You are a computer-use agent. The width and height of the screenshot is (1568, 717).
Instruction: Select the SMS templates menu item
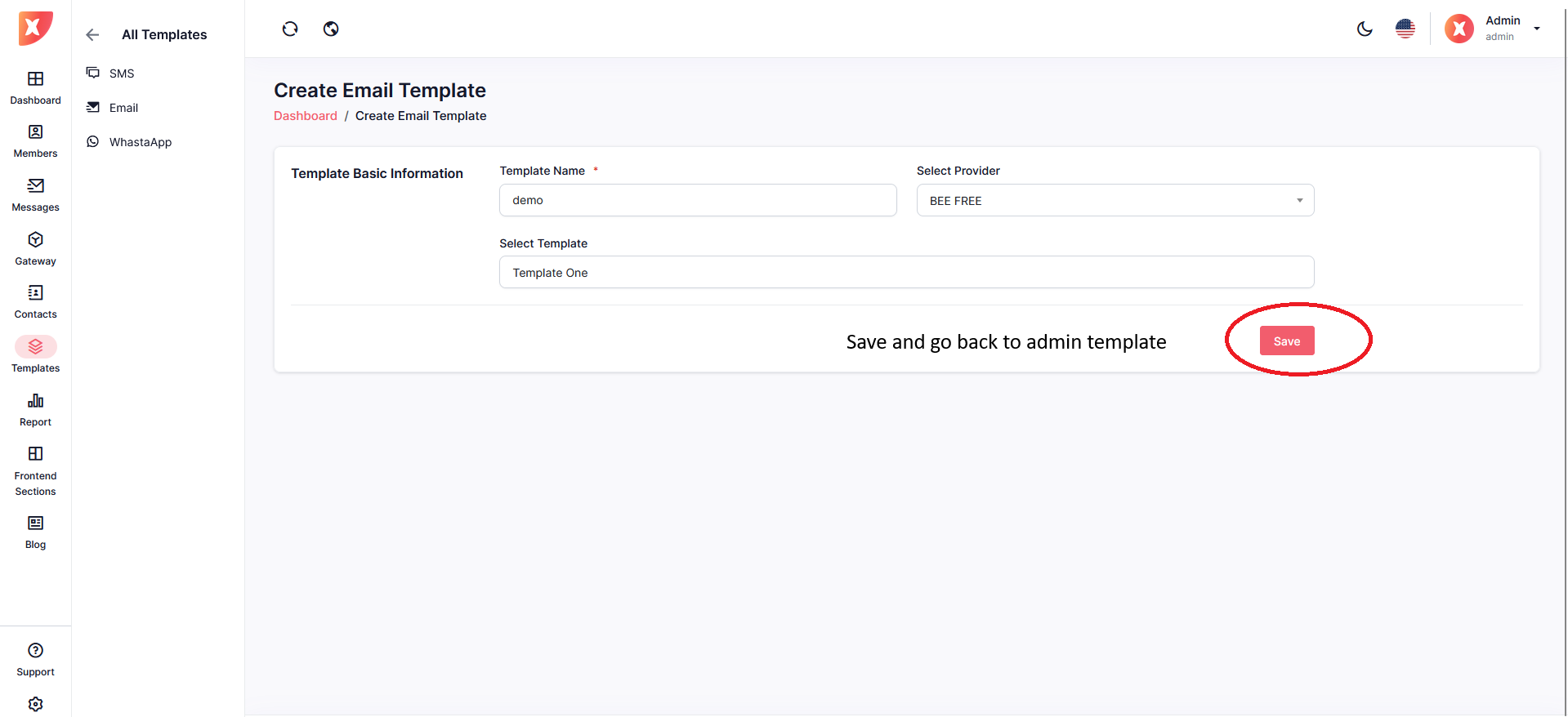click(x=122, y=73)
